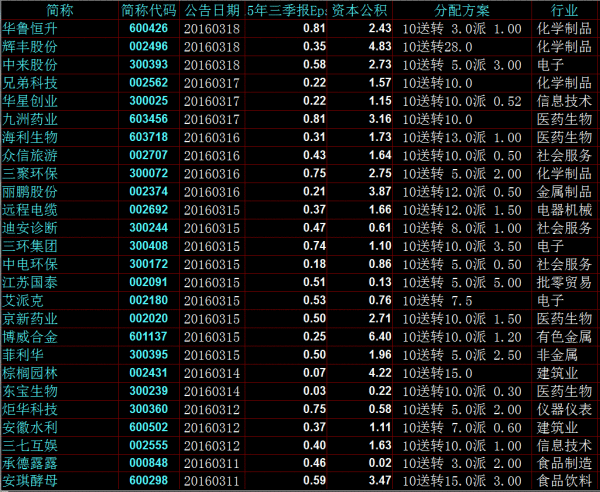Select stock name 远程电缆
600x492 pixels.
coord(30,210)
